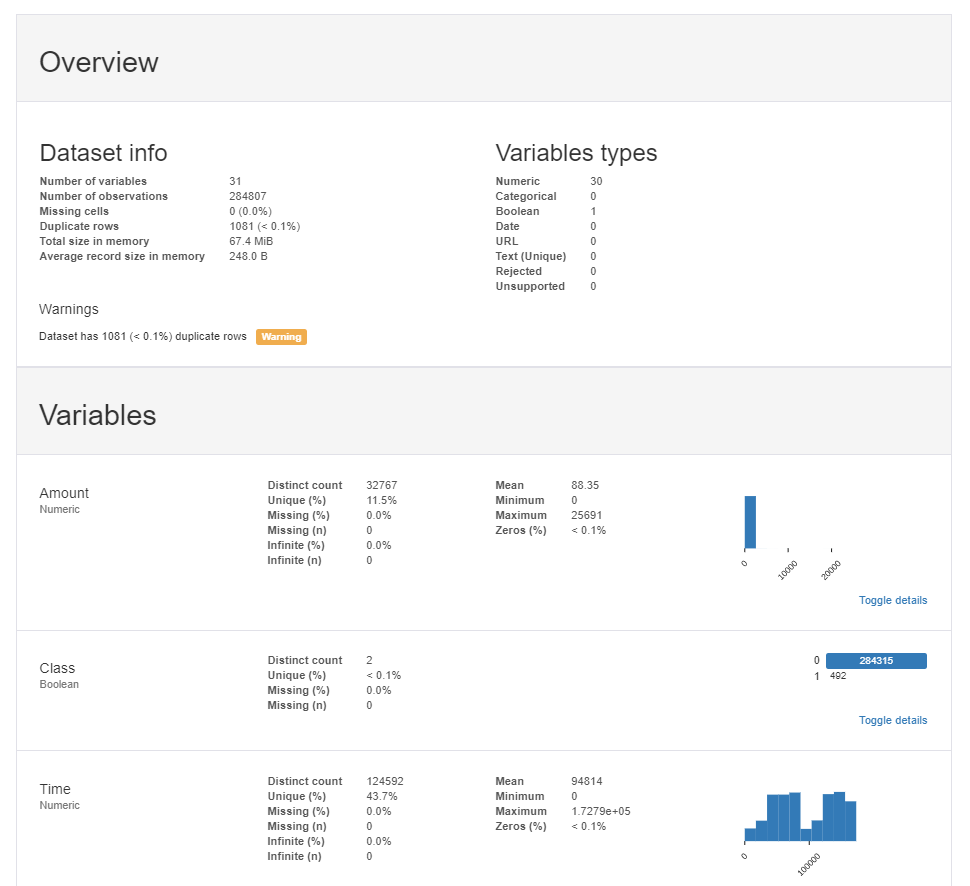Click the Average record size value 248.0 B

pyautogui.click(x=249, y=256)
